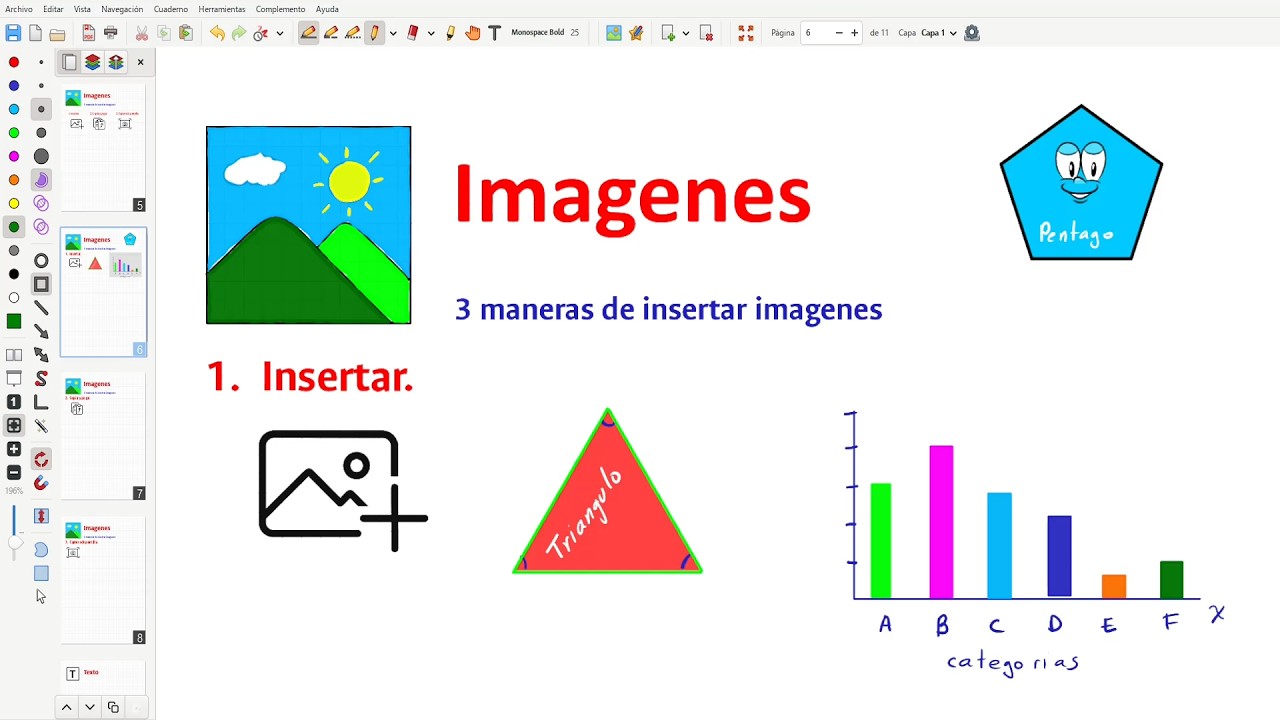Create a new document with the blank page icon
Image resolution: width=1280 pixels, height=720 pixels.
[x=35, y=33]
